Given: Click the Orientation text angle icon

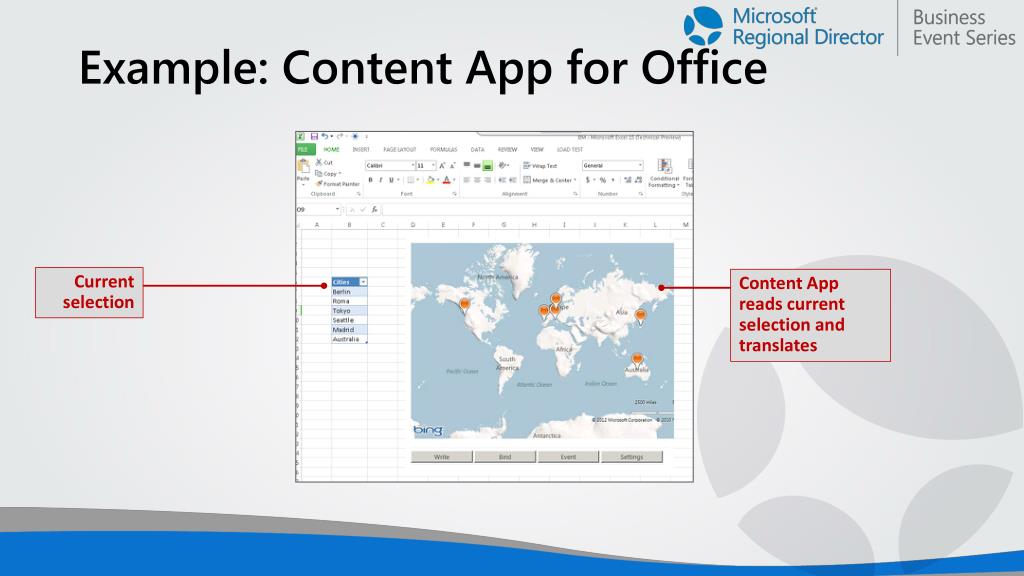Looking at the screenshot, I should click(502, 165).
